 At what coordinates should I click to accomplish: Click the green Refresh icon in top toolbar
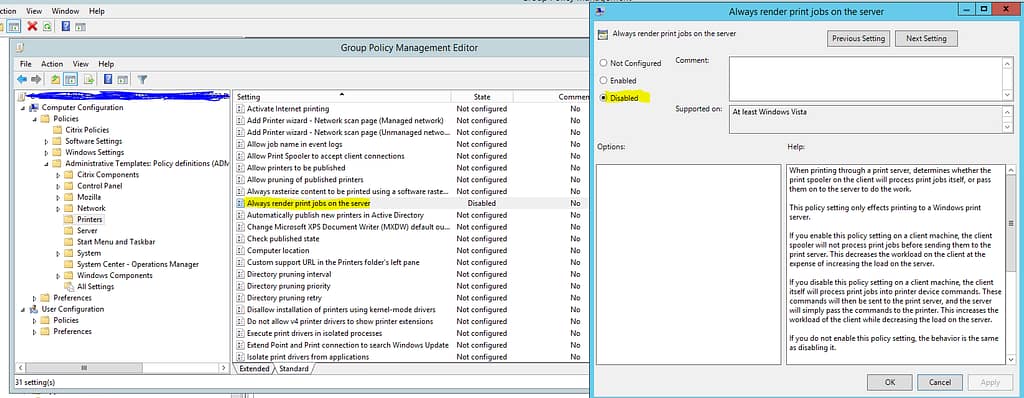click(48, 26)
